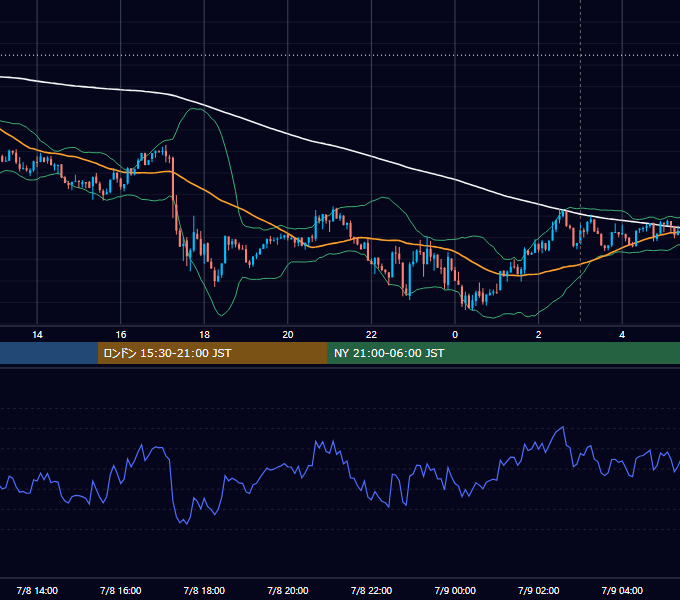Click the hour label 20 on price chart axis
This screenshot has height=600, width=680.
click(288, 335)
